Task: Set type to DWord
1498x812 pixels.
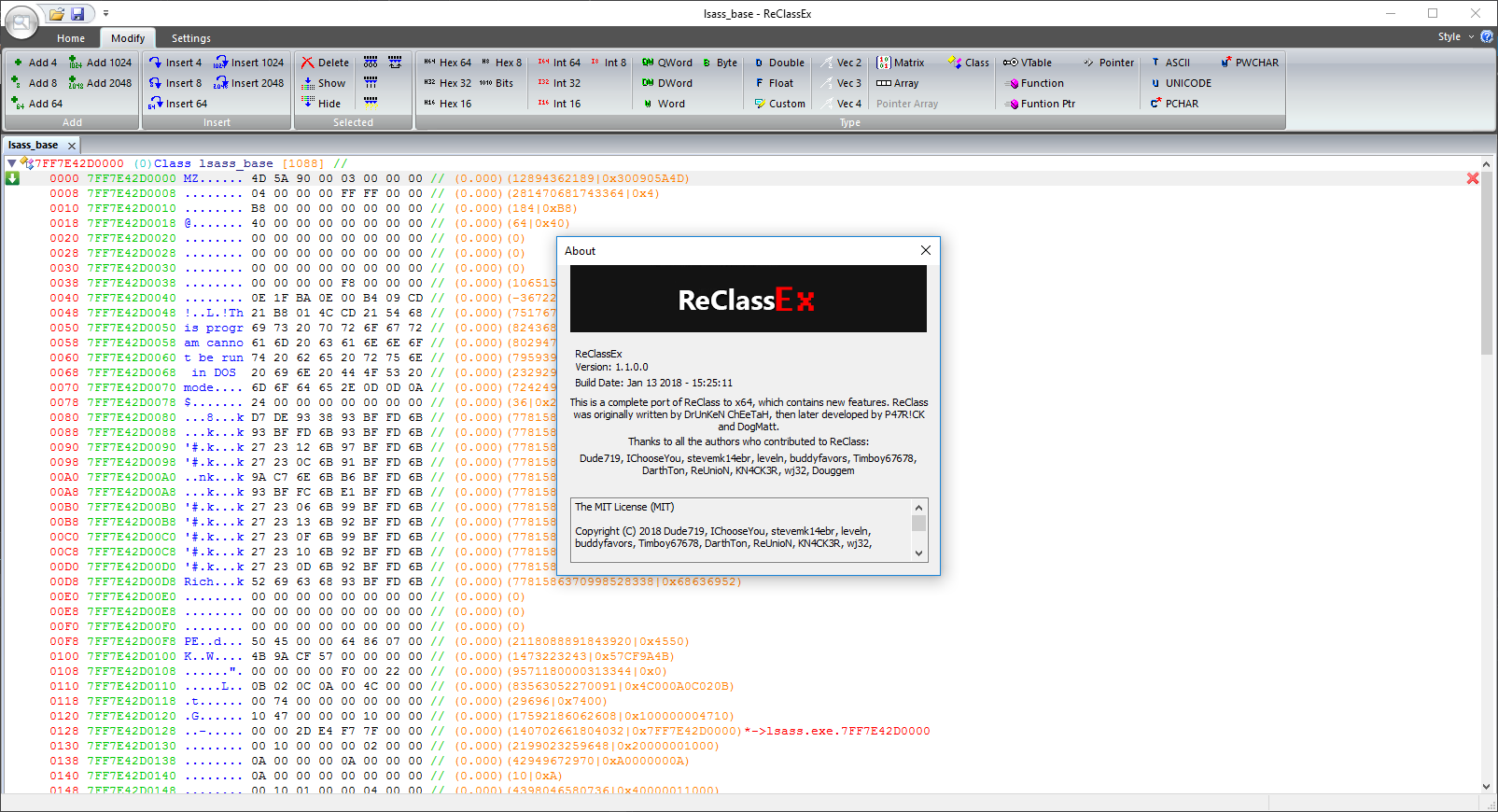Action: pos(667,83)
